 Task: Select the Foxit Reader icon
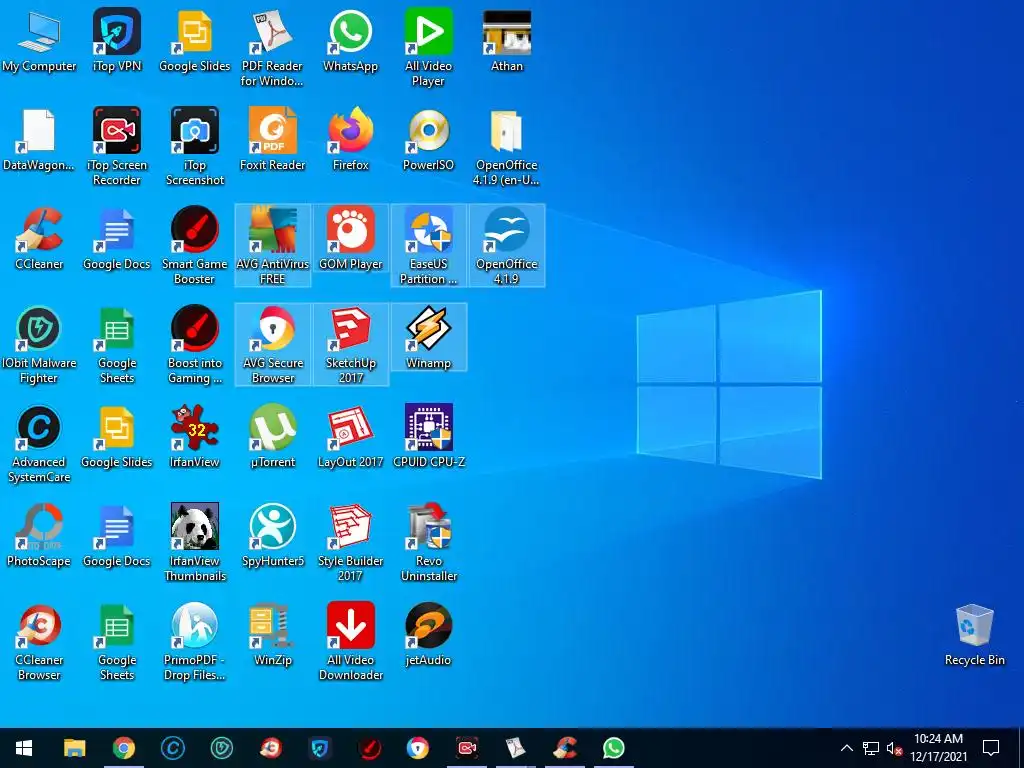tap(272, 140)
